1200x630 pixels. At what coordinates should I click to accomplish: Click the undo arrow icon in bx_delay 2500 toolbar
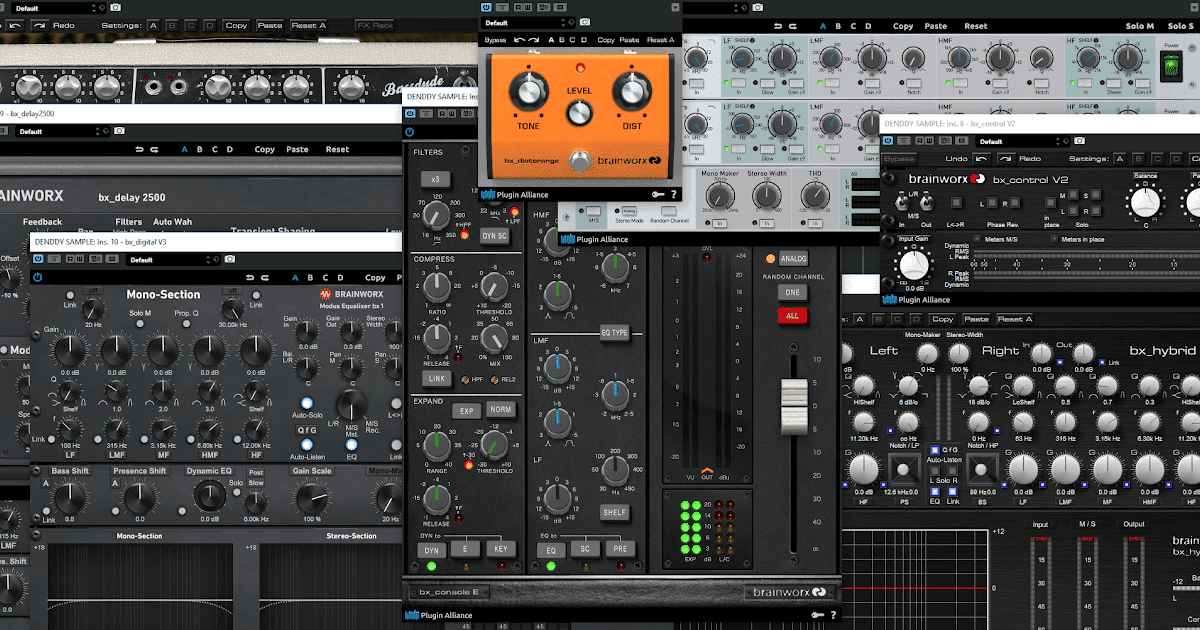point(140,150)
